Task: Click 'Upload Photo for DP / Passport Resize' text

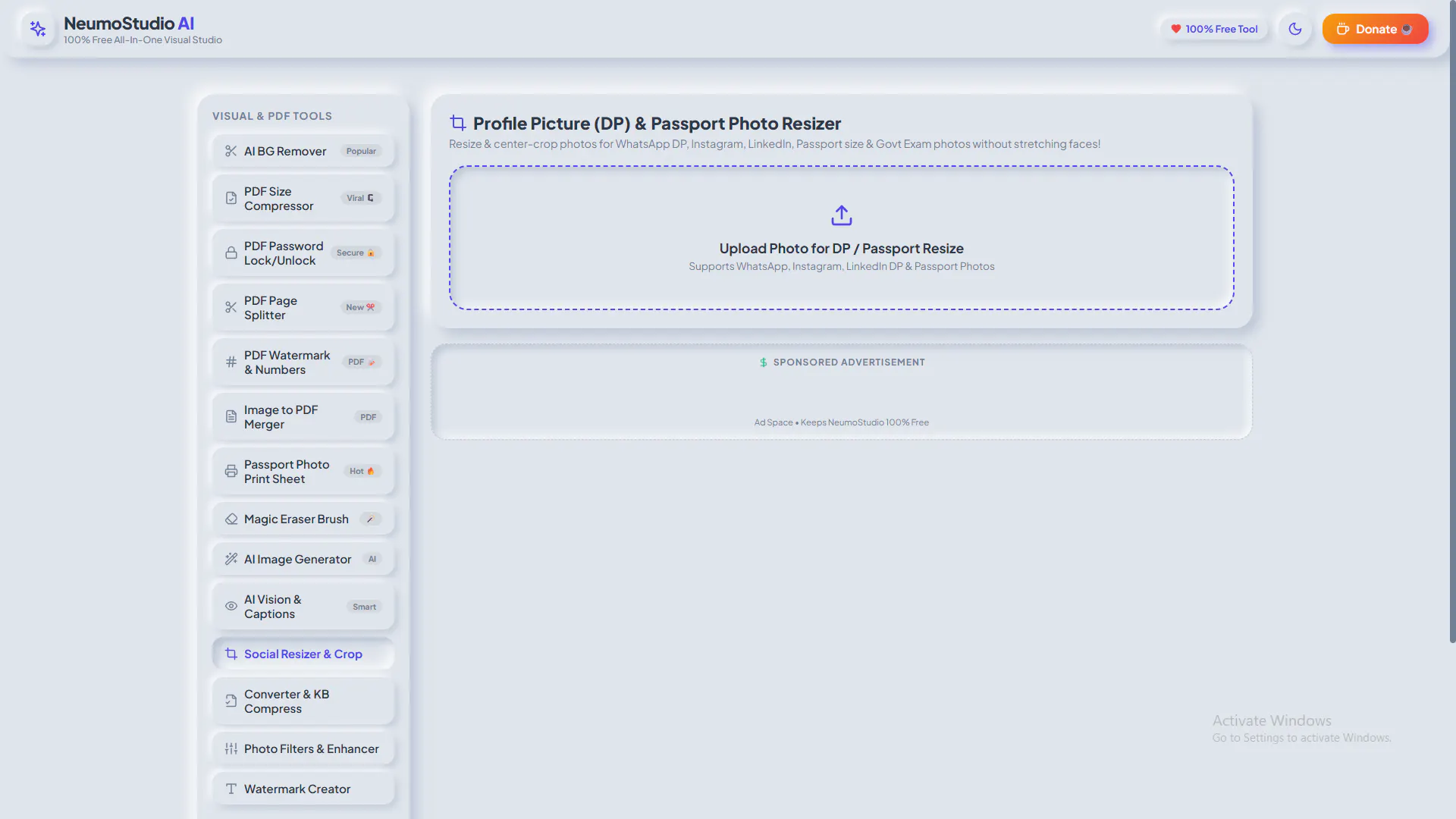Action: point(841,248)
